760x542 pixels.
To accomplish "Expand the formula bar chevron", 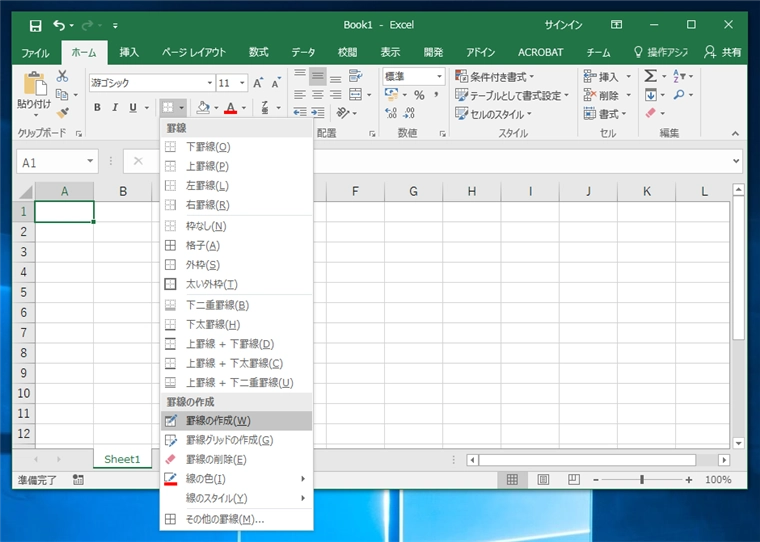I will 736,161.
